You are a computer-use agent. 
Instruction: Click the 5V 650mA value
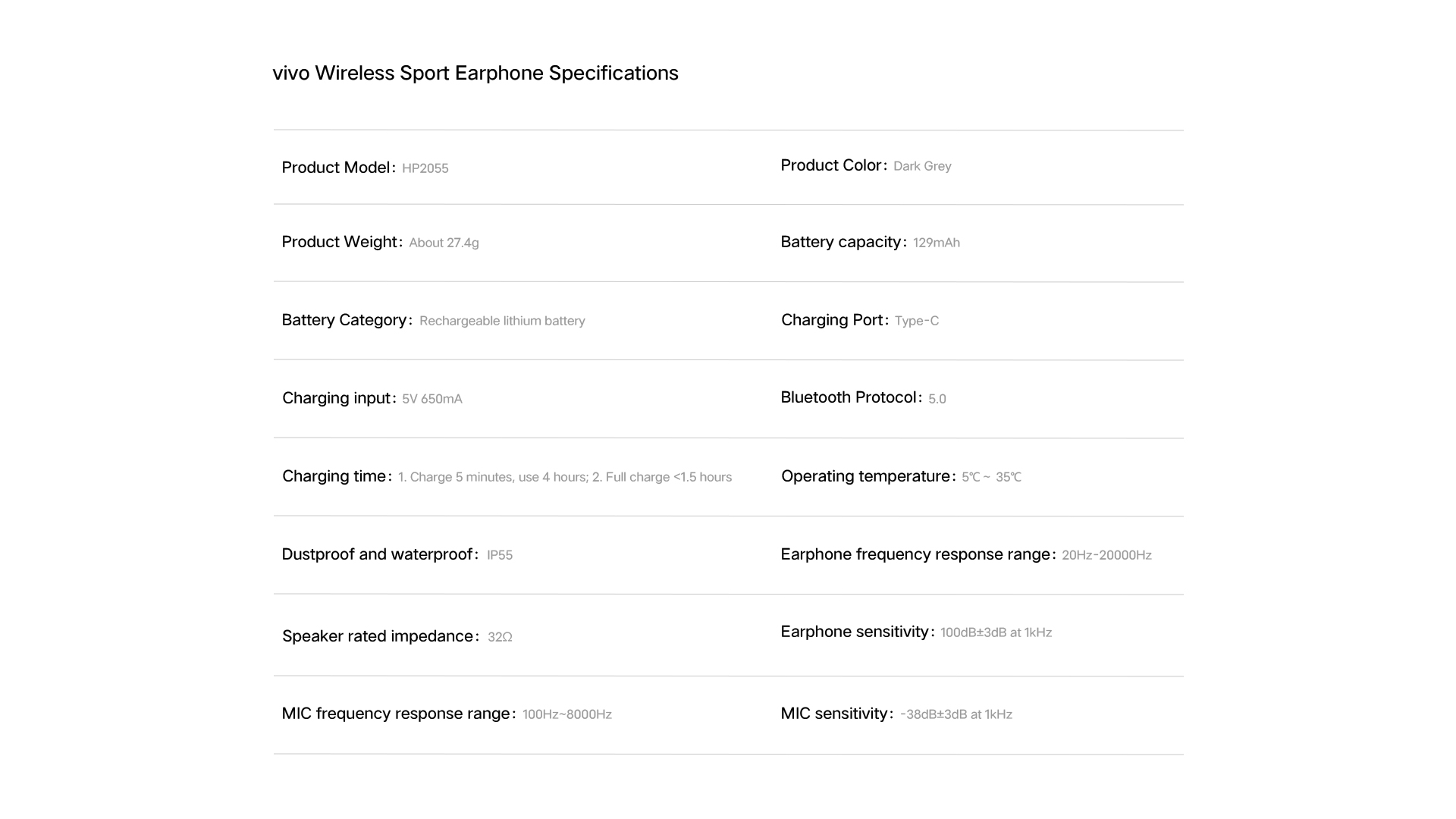click(431, 399)
